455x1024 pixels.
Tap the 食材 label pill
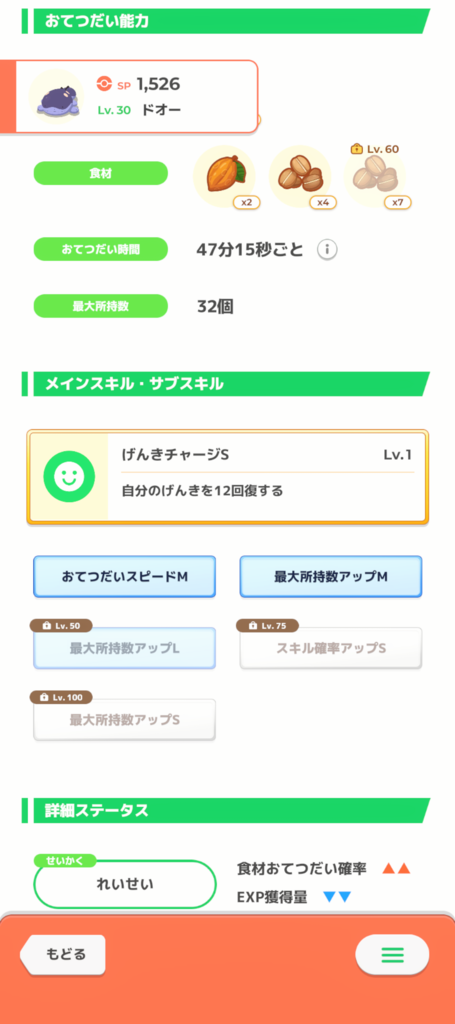101,173
